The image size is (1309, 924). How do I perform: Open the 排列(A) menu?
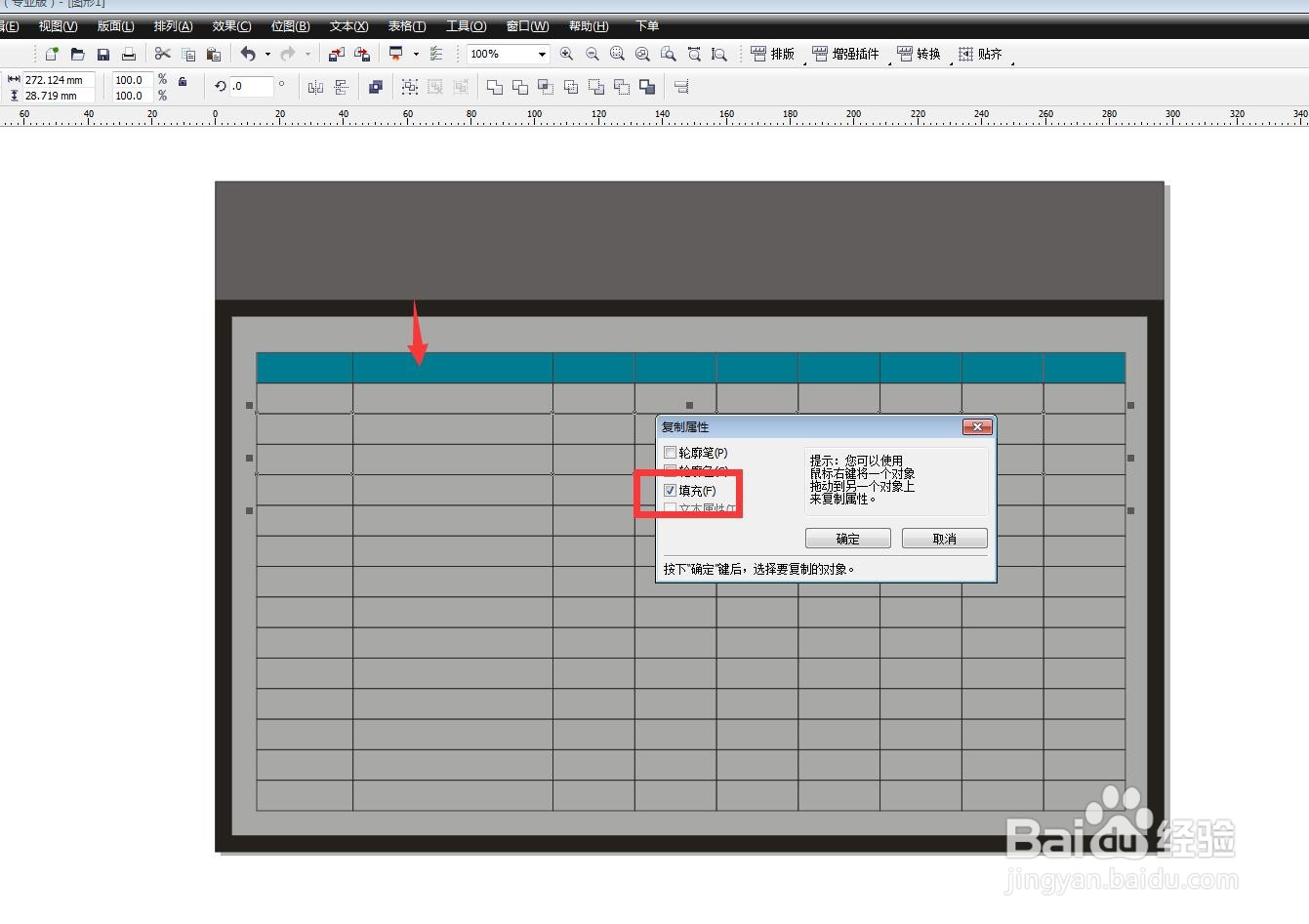(173, 26)
